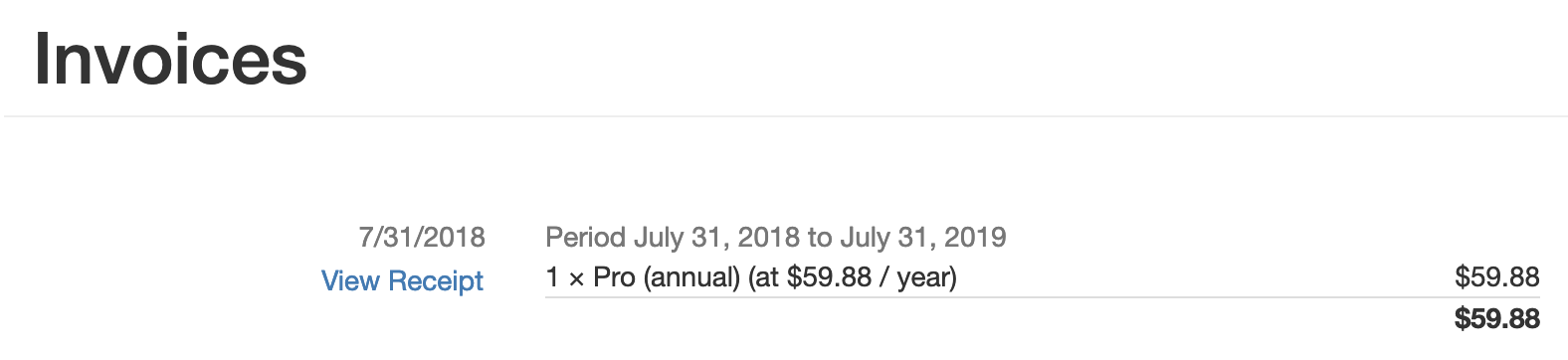1568x360 pixels.
Task: Click the word Receipt in the blue link
Action: (x=436, y=281)
